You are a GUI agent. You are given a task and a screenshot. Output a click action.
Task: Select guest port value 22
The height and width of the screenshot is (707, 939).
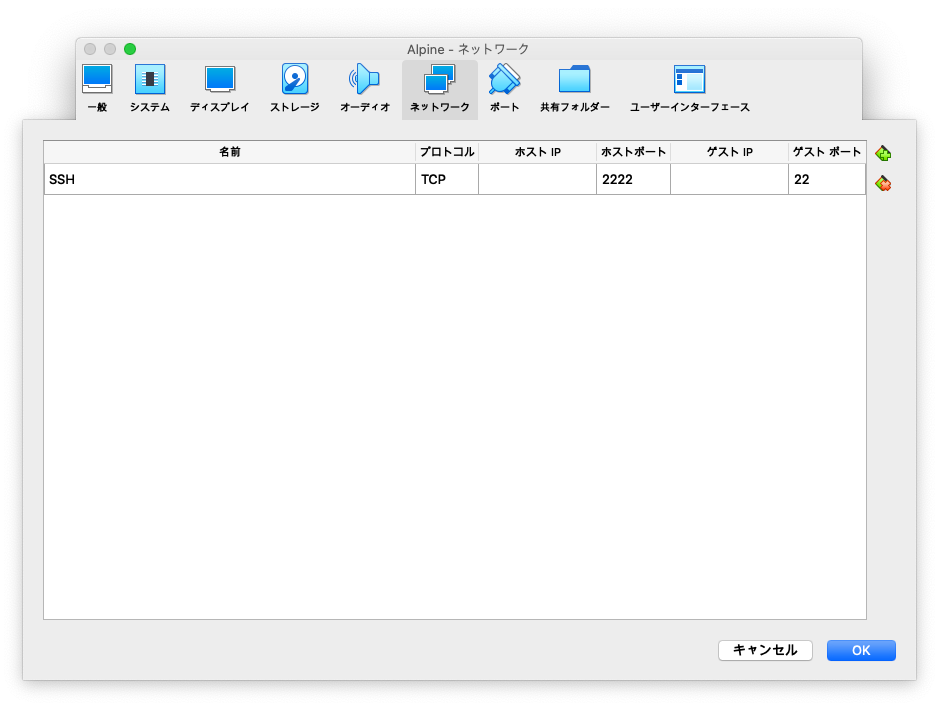(x=827, y=179)
